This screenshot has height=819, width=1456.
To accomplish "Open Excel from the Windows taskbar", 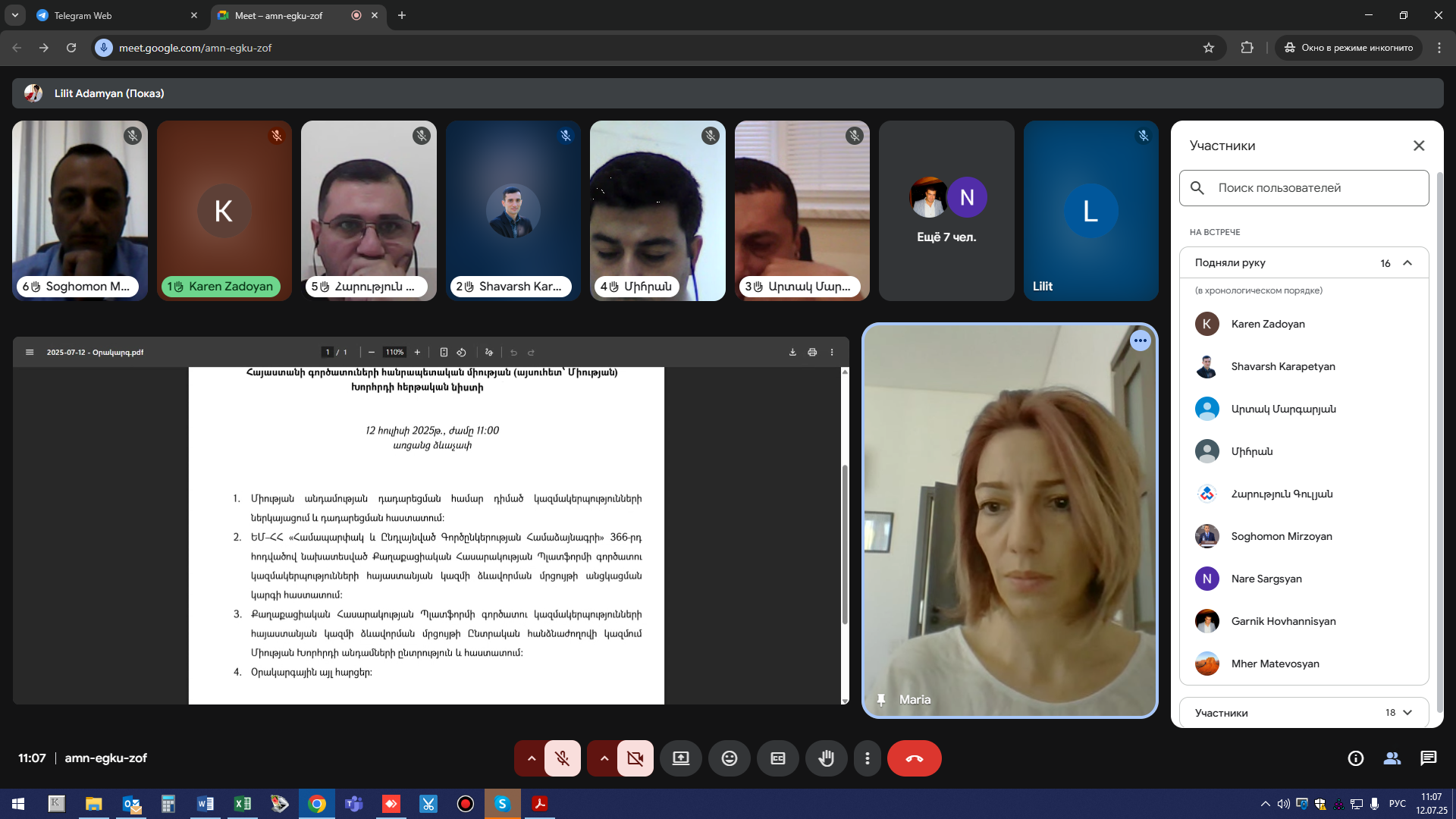I will click(x=243, y=804).
